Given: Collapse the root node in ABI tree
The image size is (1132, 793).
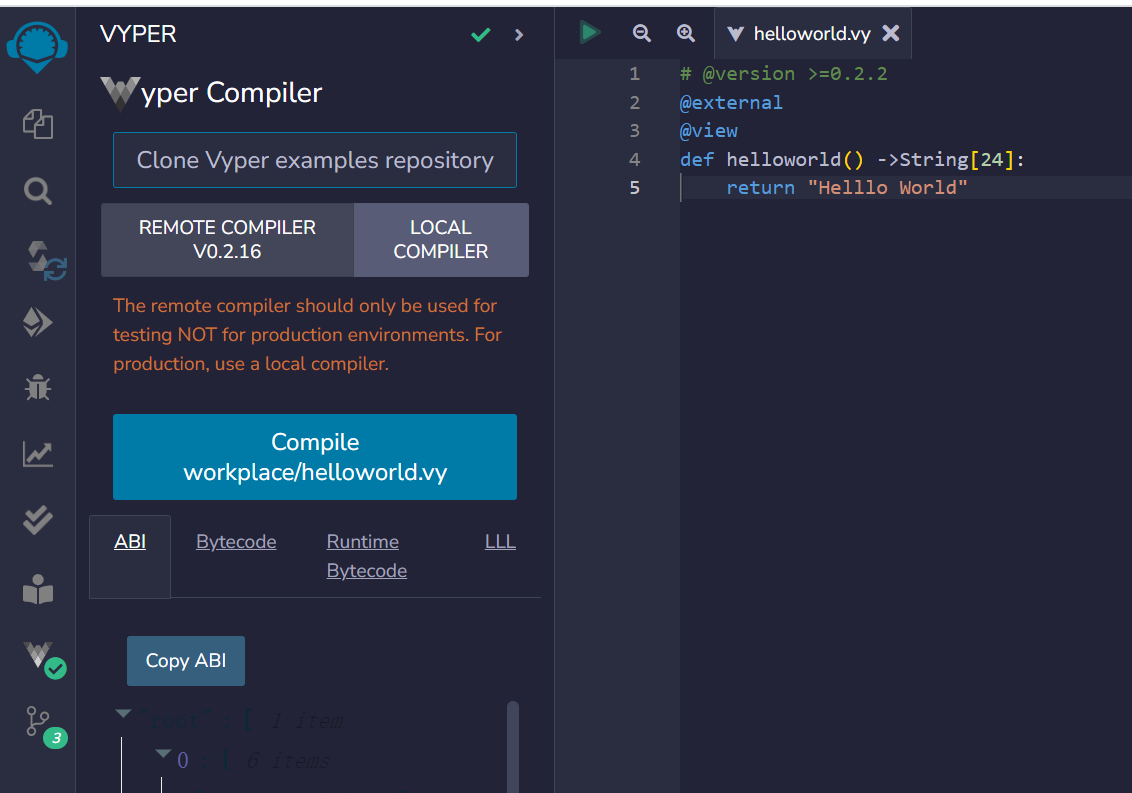Looking at the screenshot, I should point(123,714).
